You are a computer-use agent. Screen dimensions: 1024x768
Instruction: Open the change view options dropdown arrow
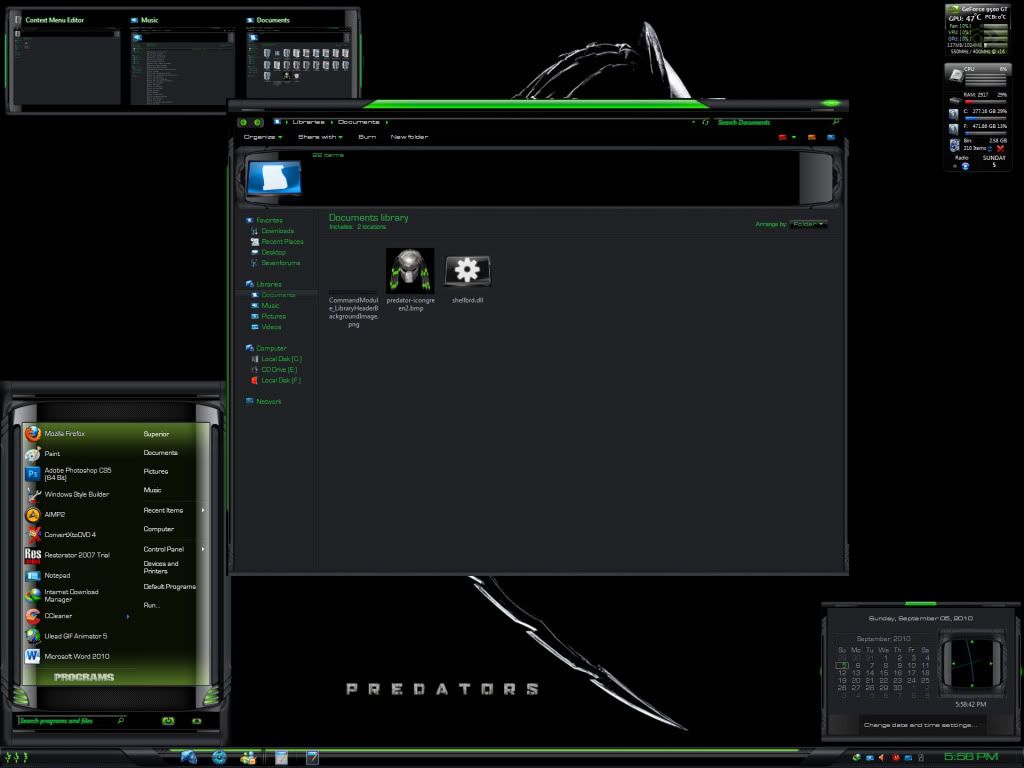click(794, 137)
